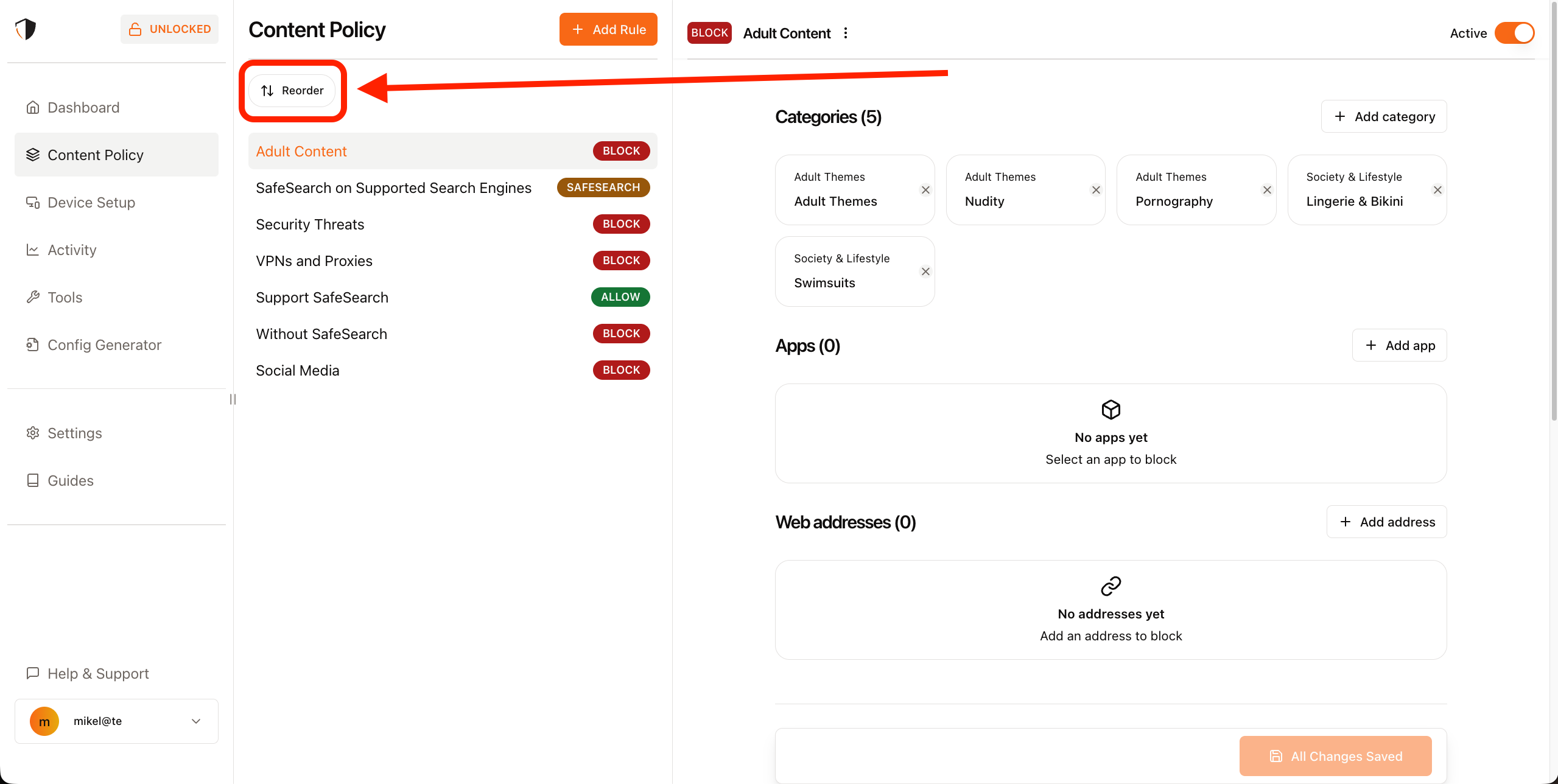Screen dimensions: 1558x784
Task: Click the Reorder rules button
Action: [292, 91]
